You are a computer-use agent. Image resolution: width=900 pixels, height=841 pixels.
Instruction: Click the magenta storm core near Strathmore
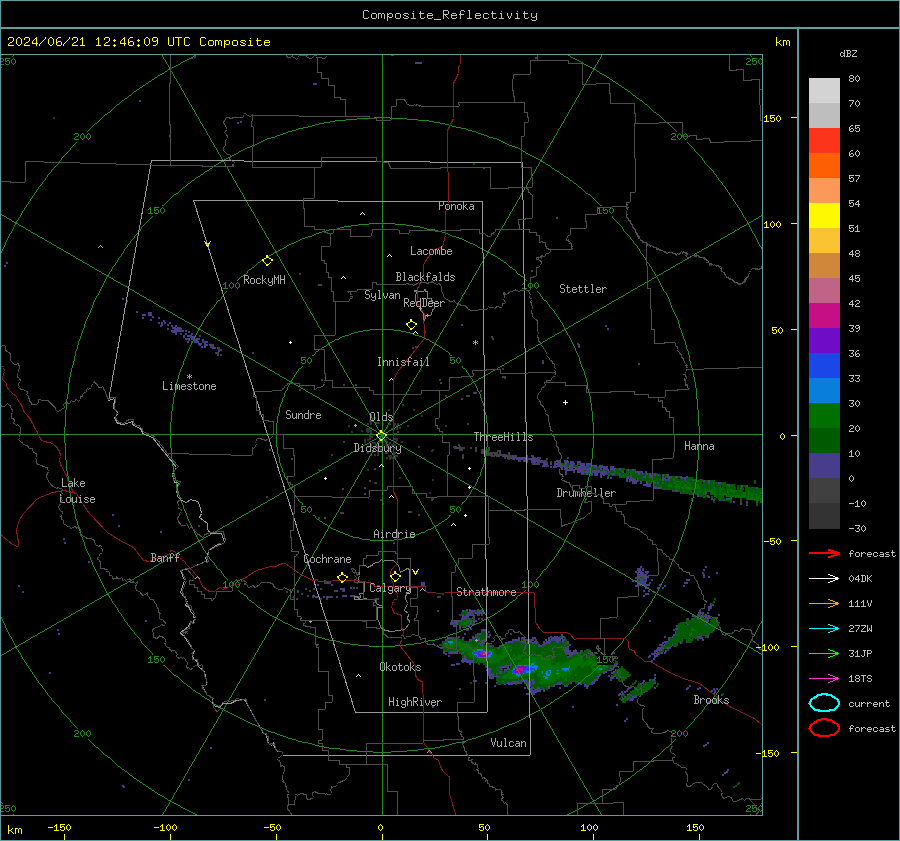483,653
